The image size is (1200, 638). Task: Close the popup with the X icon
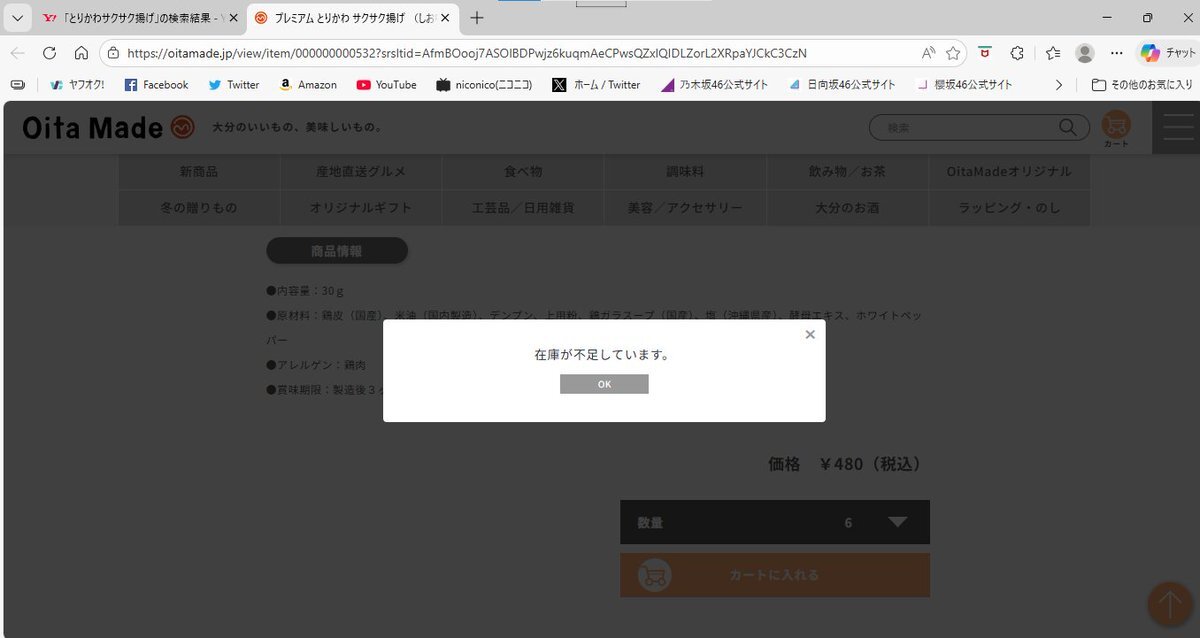[810, 335]
